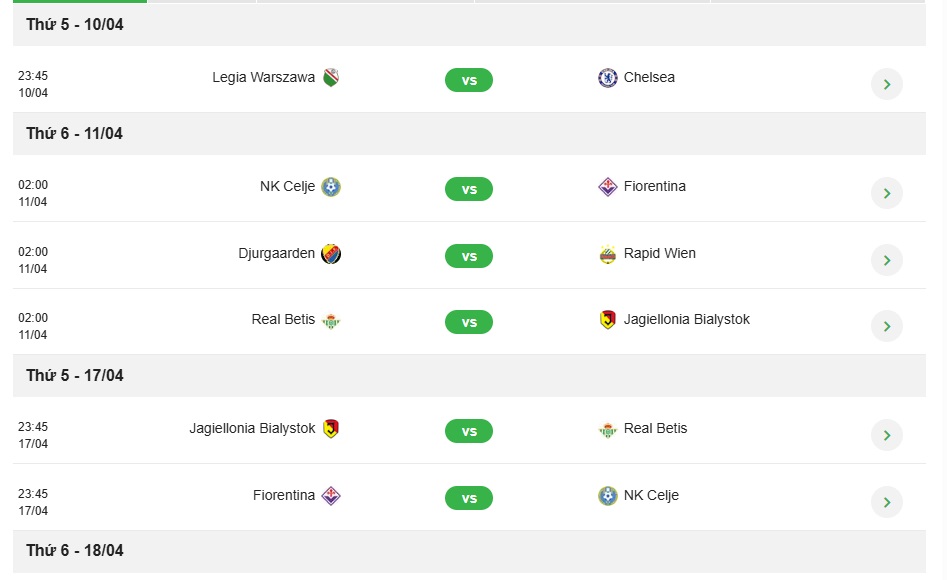947x580 pixels.
Task: Click the Rapid Wien team logo
Action: tap(608, 254)
